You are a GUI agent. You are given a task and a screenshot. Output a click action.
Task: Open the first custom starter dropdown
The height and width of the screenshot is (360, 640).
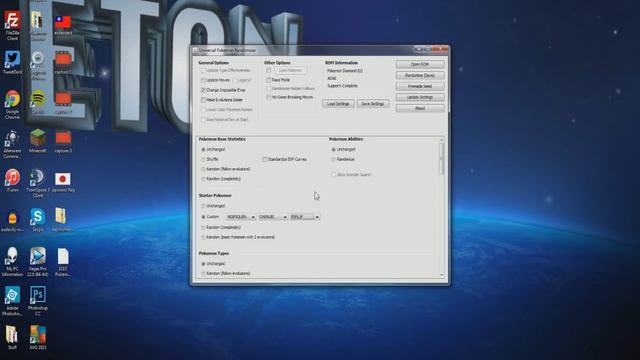coord(241,217)
